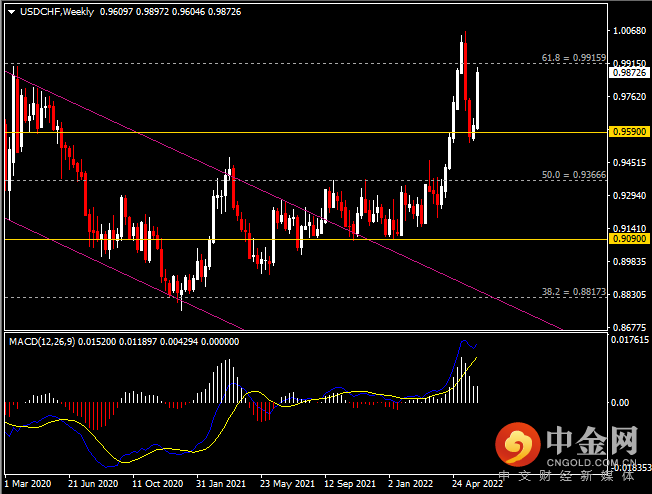Click the 24 Apr 2022 date label
Screen dimensions: 652x494
[477, 484]
